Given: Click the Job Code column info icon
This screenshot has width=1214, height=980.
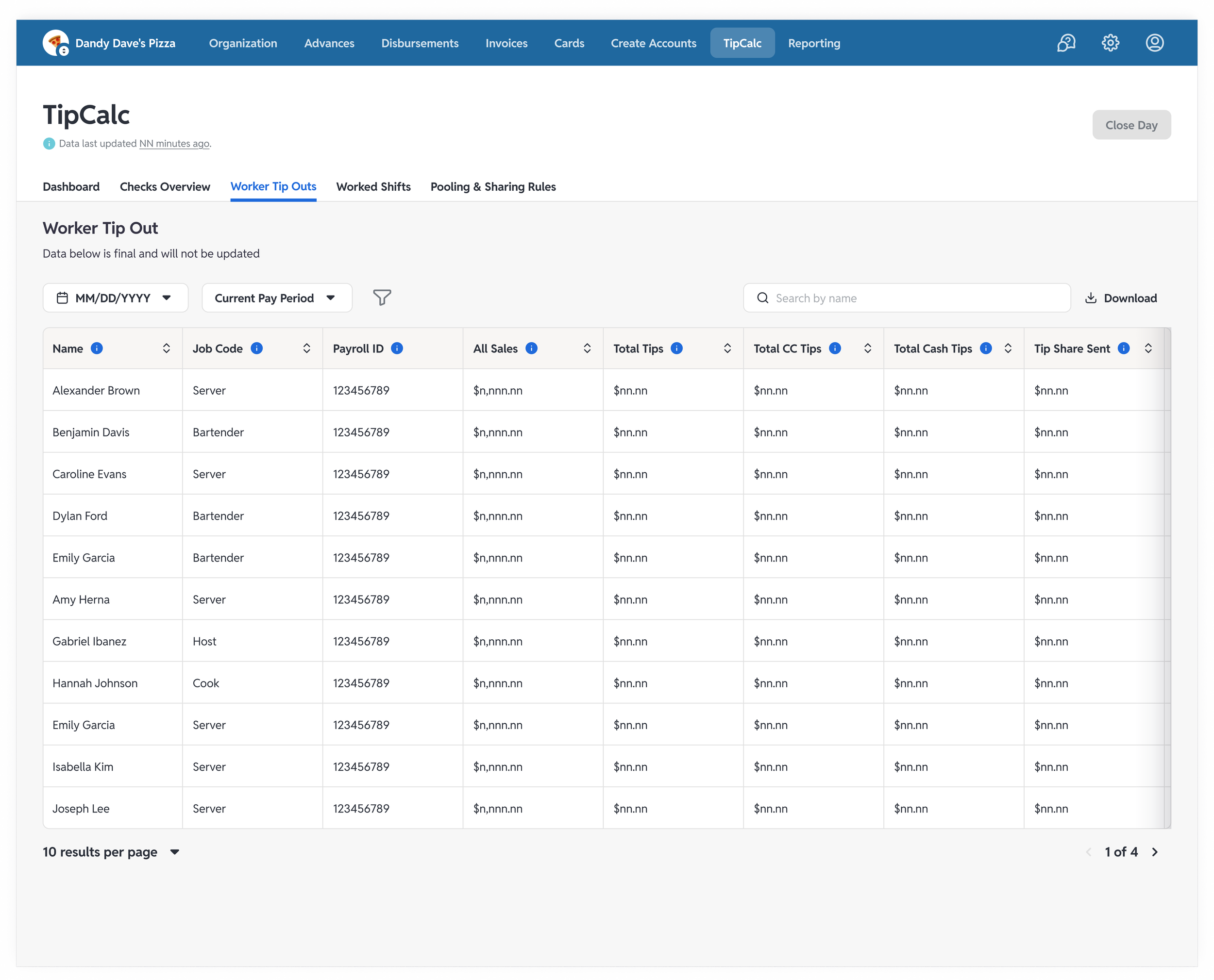Looking at the screenshot, I should pyautogui.click(x=256, y=349).
